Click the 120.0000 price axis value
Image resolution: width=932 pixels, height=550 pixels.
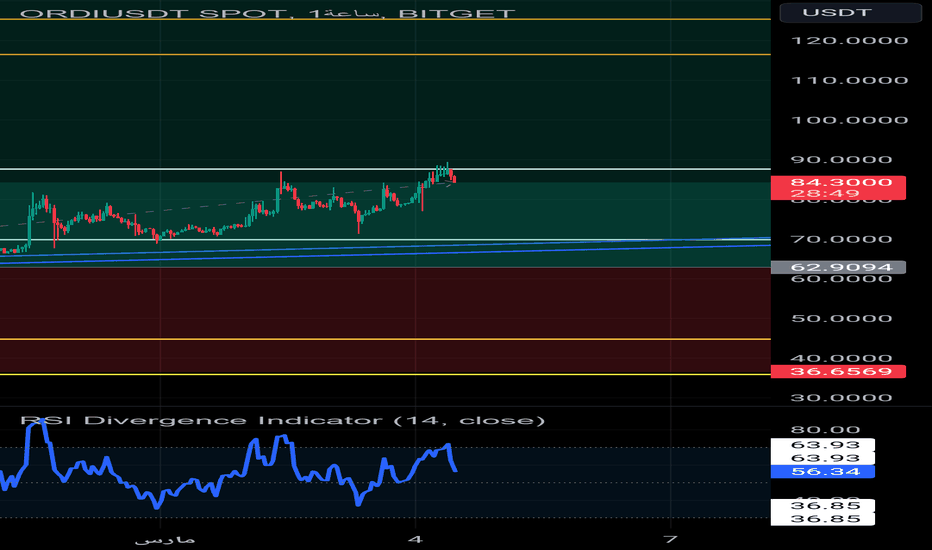point(850,40)
